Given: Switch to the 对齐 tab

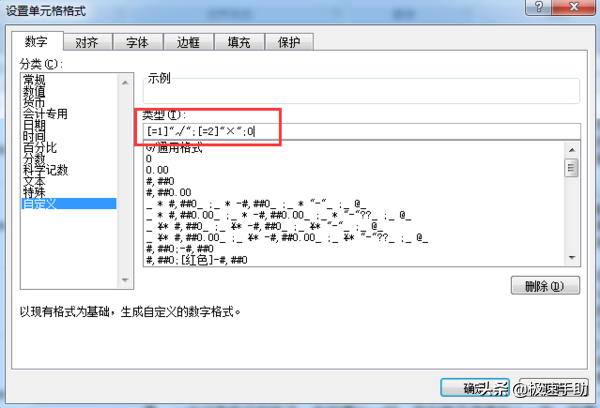Looking at the screenshot, I should coord(87,42).
